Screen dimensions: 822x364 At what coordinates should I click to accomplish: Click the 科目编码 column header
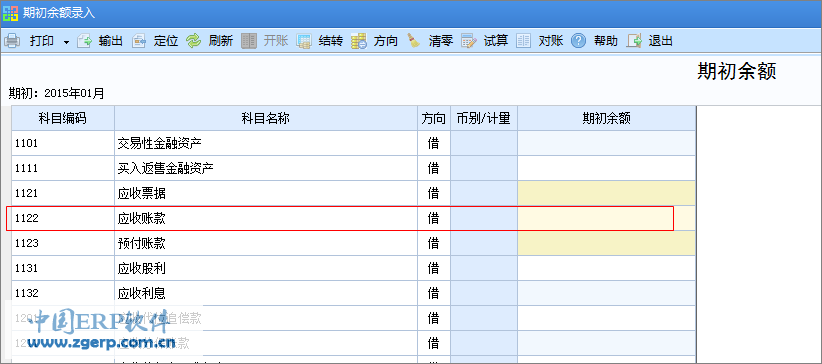click(x=63, y=119)
